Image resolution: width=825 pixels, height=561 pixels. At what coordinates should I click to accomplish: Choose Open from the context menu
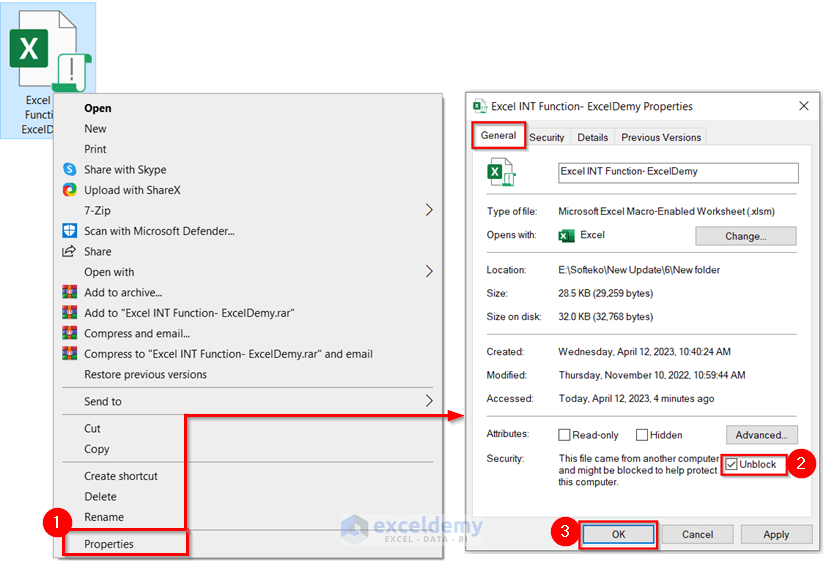pos(97,108)
